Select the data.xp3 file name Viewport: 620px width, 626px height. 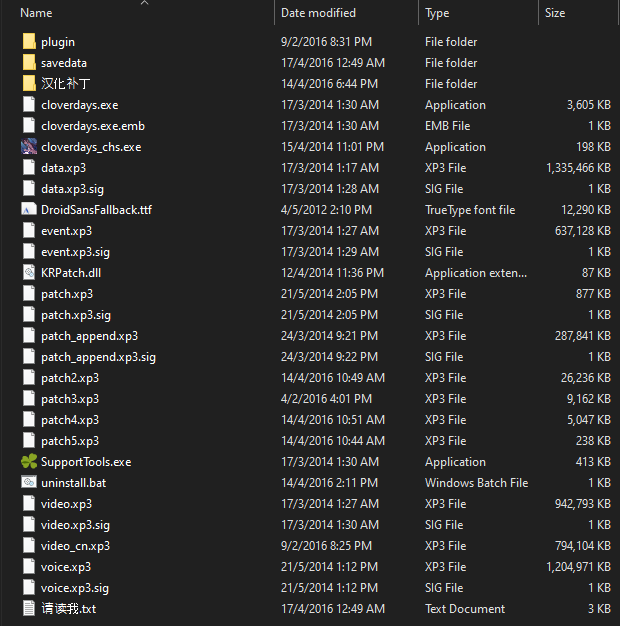pyautogui.click(x=63, y=168)
